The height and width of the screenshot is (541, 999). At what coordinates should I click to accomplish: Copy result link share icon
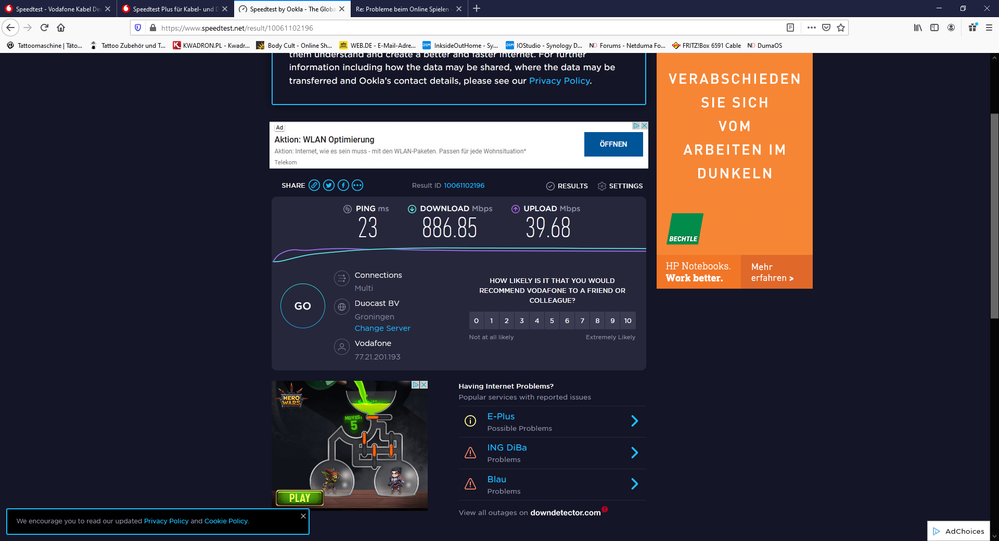click(314, 185)
